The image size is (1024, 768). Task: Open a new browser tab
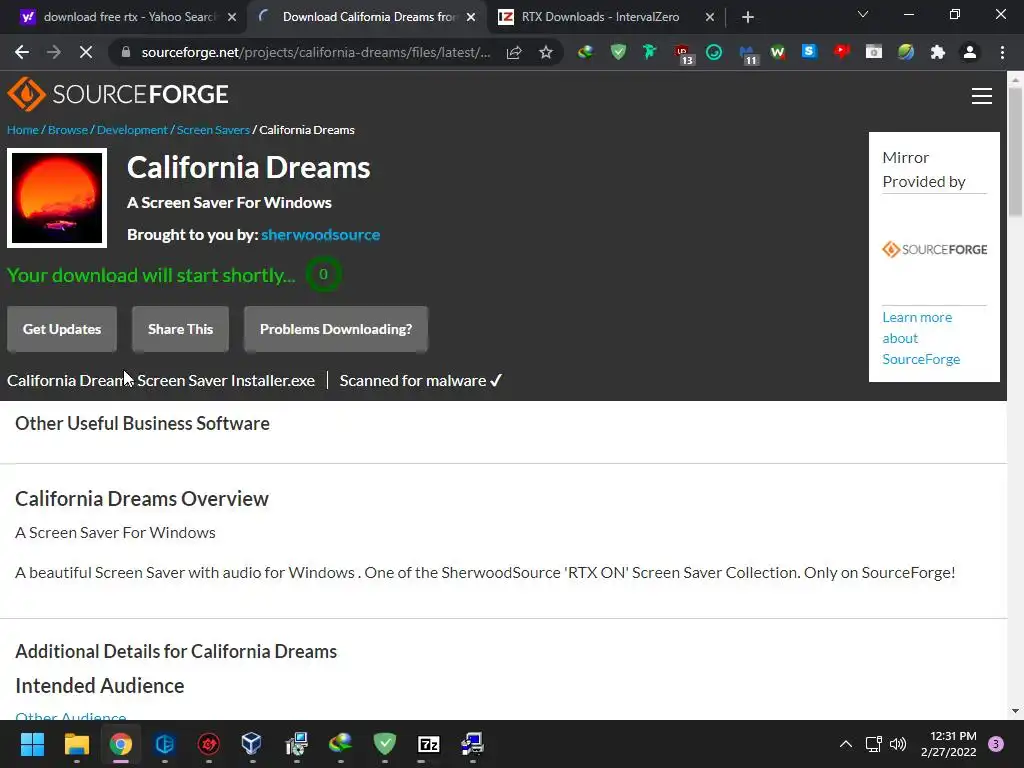point(748,18)
